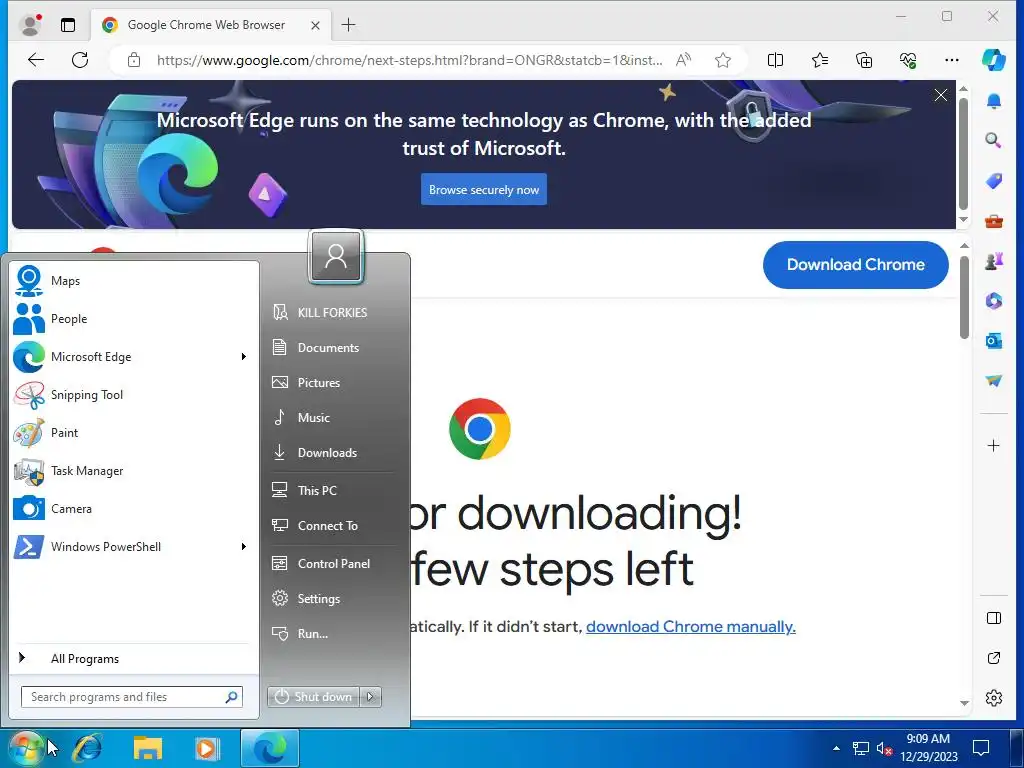Open sidebar settings gear
This screenshot has height=768, width=1024.
pos(994,698)
